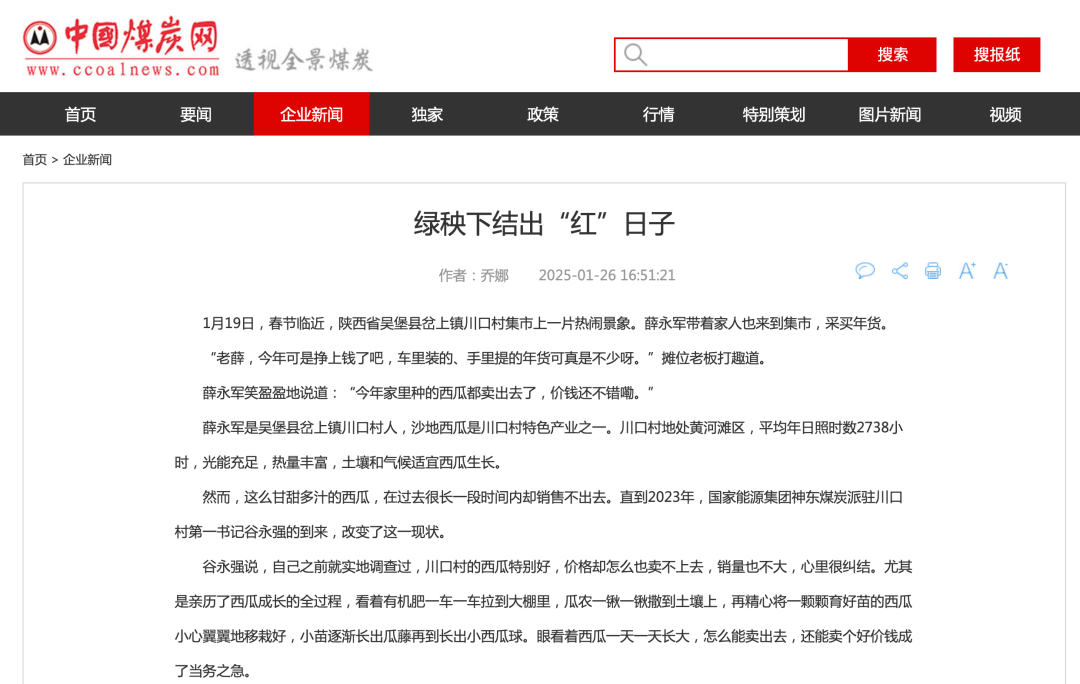1080x684 pixels.
Task: Open the 要闻 navigation tab
Action: [x=196, y=114]
